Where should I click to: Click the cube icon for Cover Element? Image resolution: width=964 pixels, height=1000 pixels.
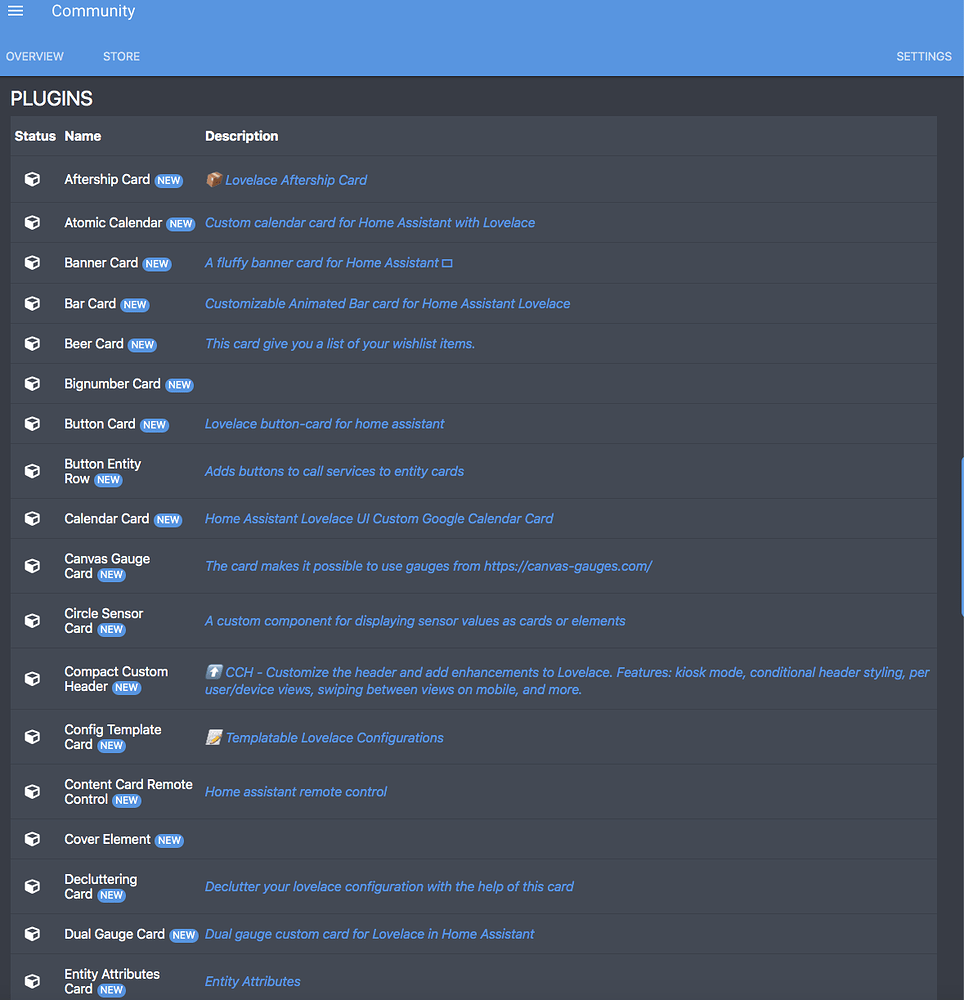pyautogui.click(x=31, y=839)
